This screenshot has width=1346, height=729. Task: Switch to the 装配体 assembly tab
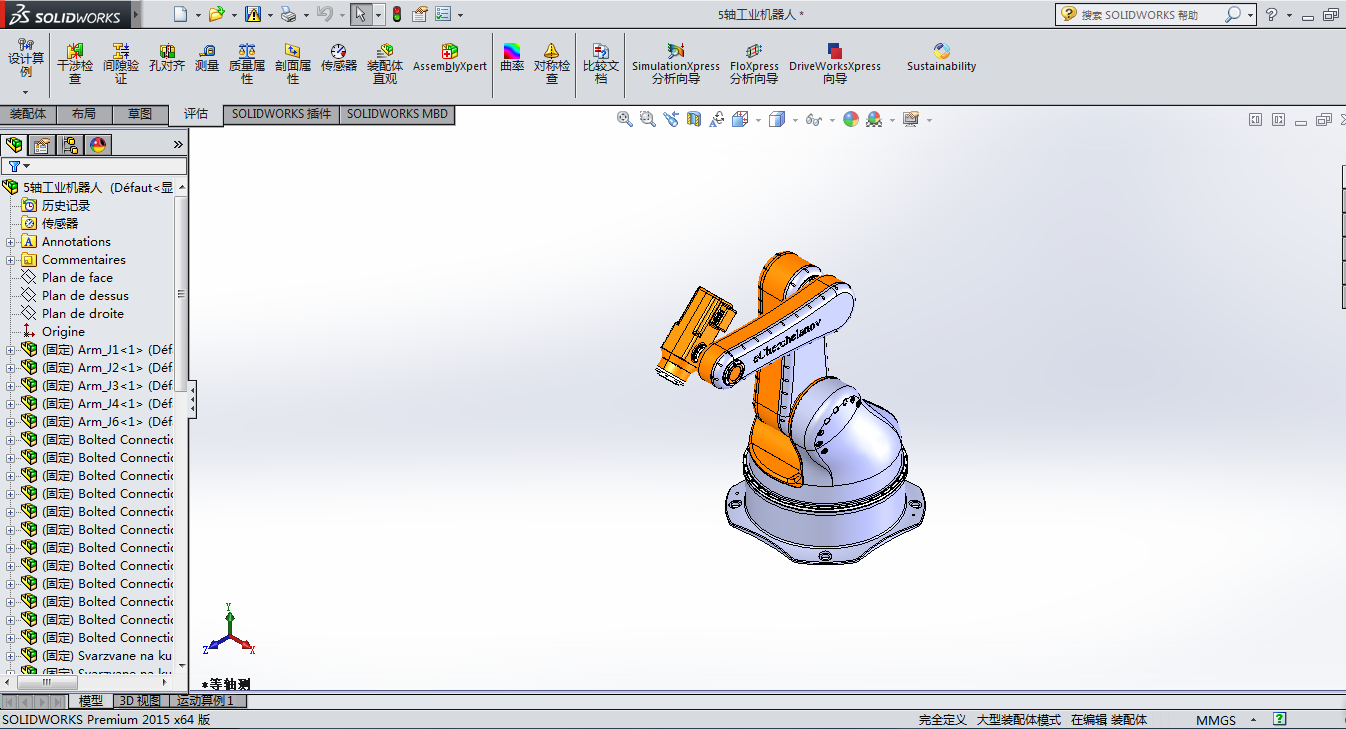click(28, 114)
